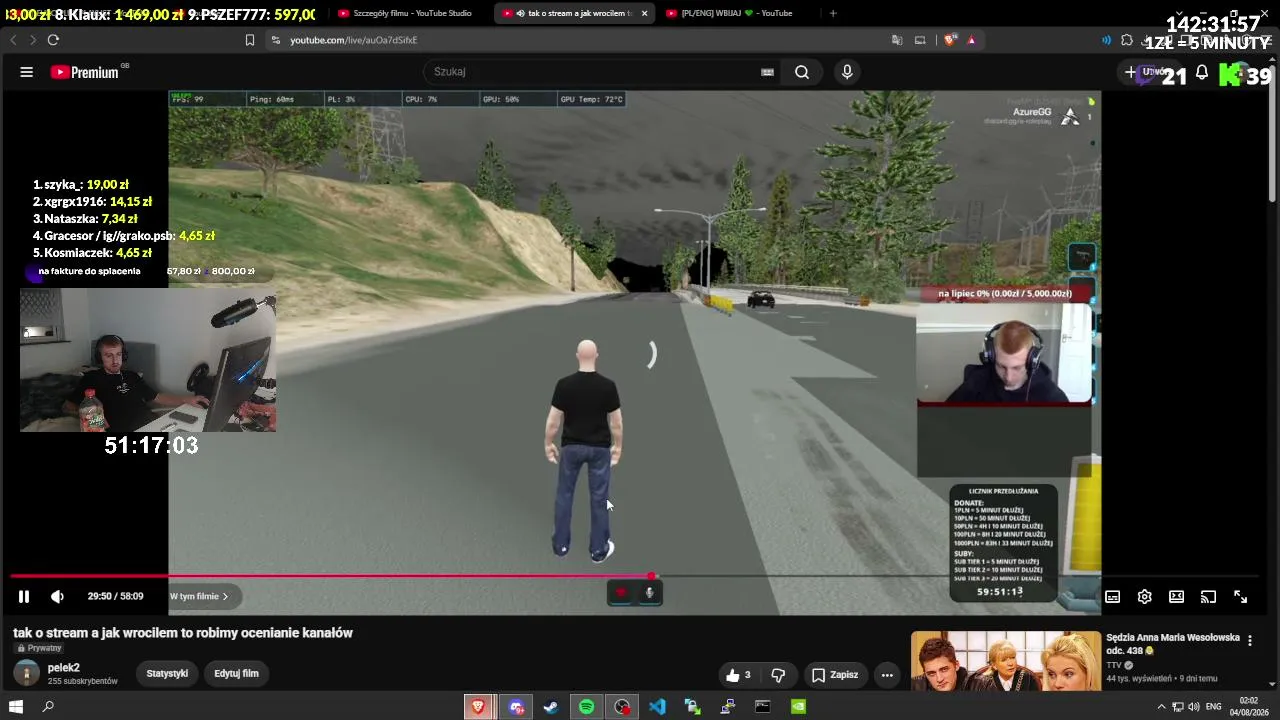Open Spotify from taskbar
This screenshot has width=1280, height=720.
pyautogui.click(x=587, y=707)
